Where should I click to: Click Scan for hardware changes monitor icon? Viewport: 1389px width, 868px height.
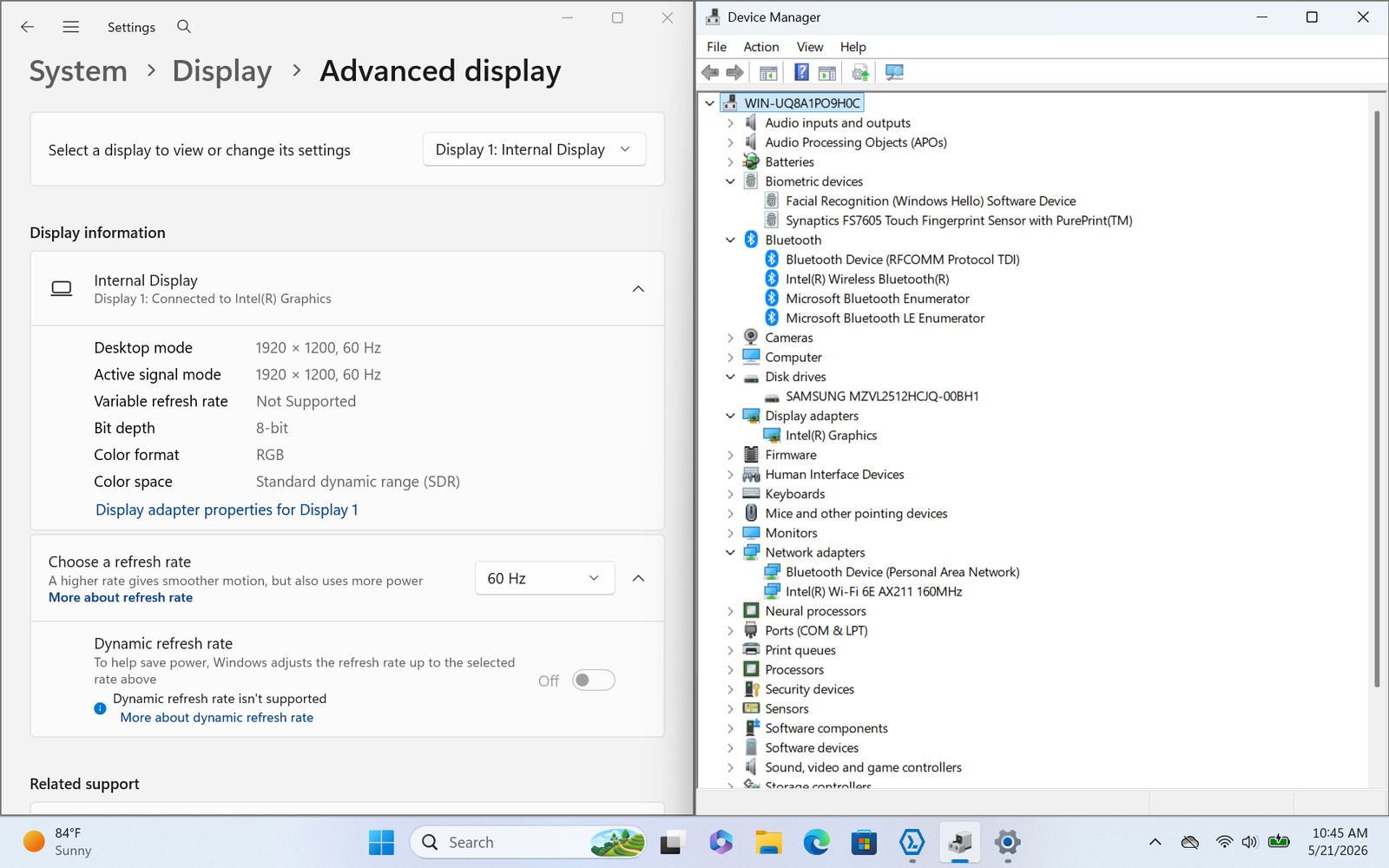pos(894,73)
